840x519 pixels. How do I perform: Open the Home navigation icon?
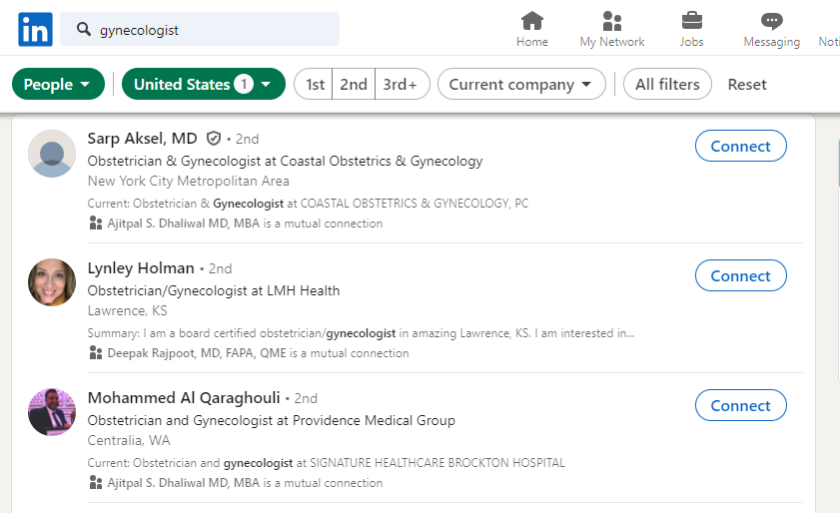point(532,21)
